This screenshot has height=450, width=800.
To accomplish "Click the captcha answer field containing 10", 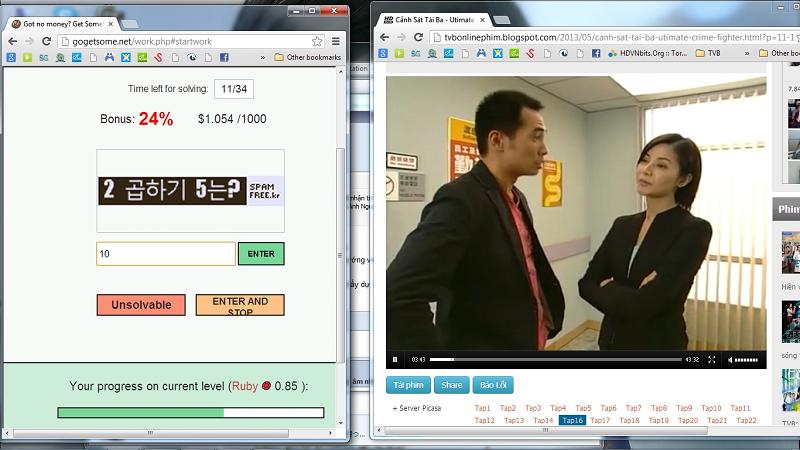I will (166, 254).
